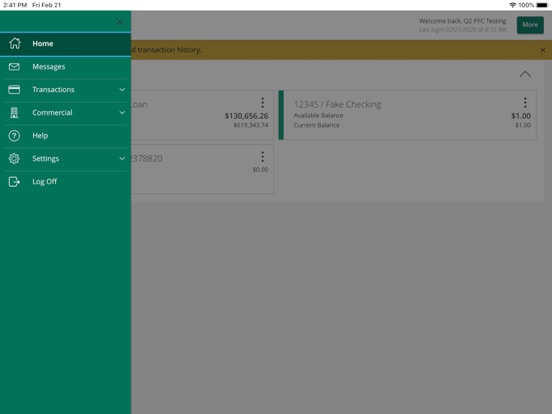This screenshot has width=552, height=414.
Task: Open the Home menu item
Action: coord(65,44)
